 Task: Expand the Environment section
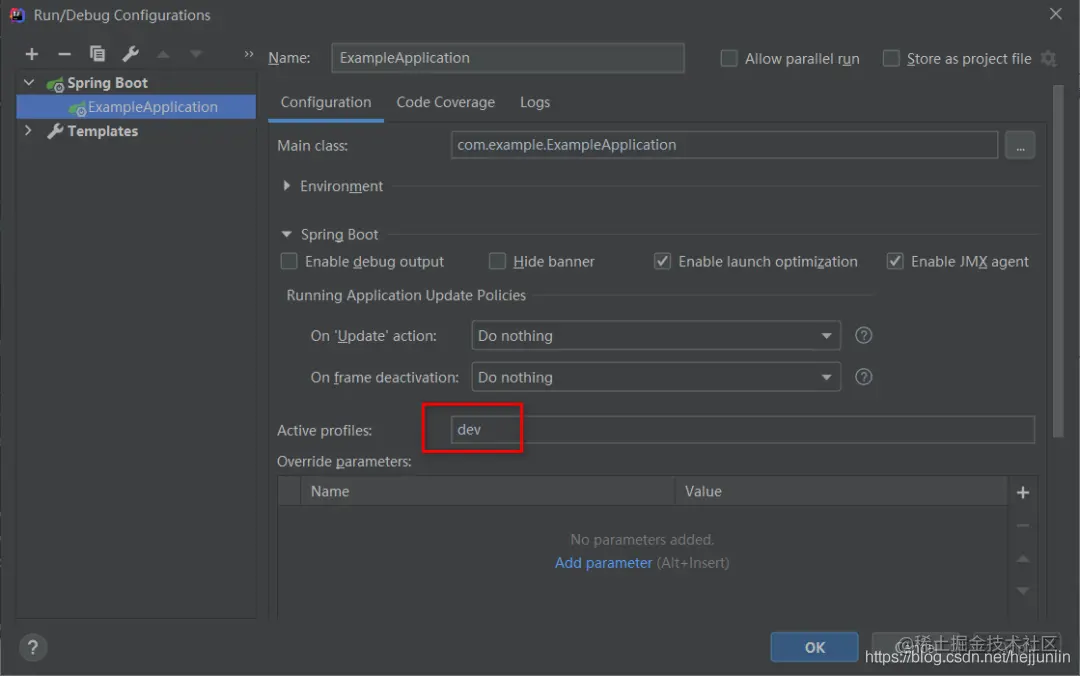pyautogui.click(x=287, y=186)
